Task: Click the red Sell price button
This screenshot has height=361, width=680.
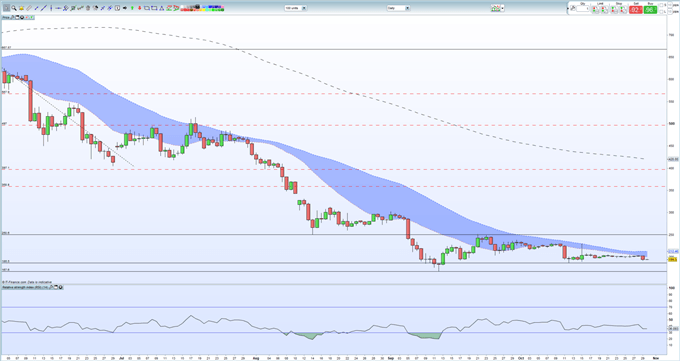Action: tap(635, 10)
